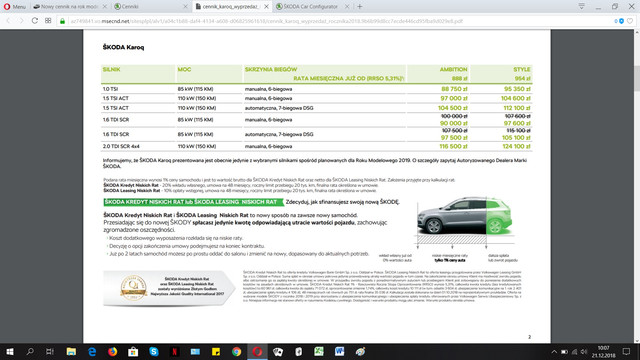The height and width of the screenshot is (360, 640).
Task: Launch File Explorer from taskbar
Action: [71, 351]
